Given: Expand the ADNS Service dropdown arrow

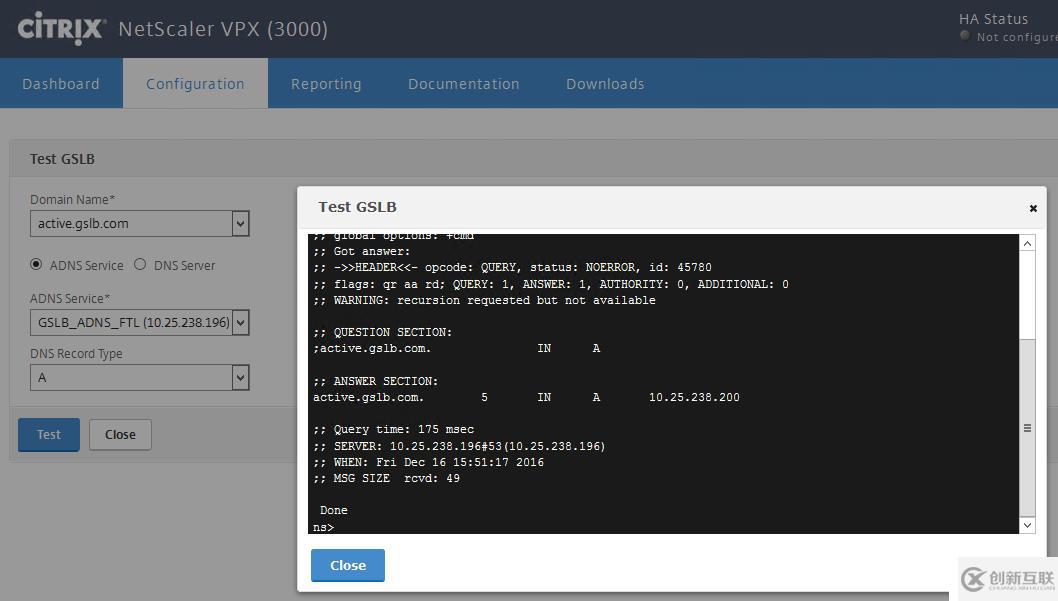Looking at the screenshot, I should coord(240,322).
